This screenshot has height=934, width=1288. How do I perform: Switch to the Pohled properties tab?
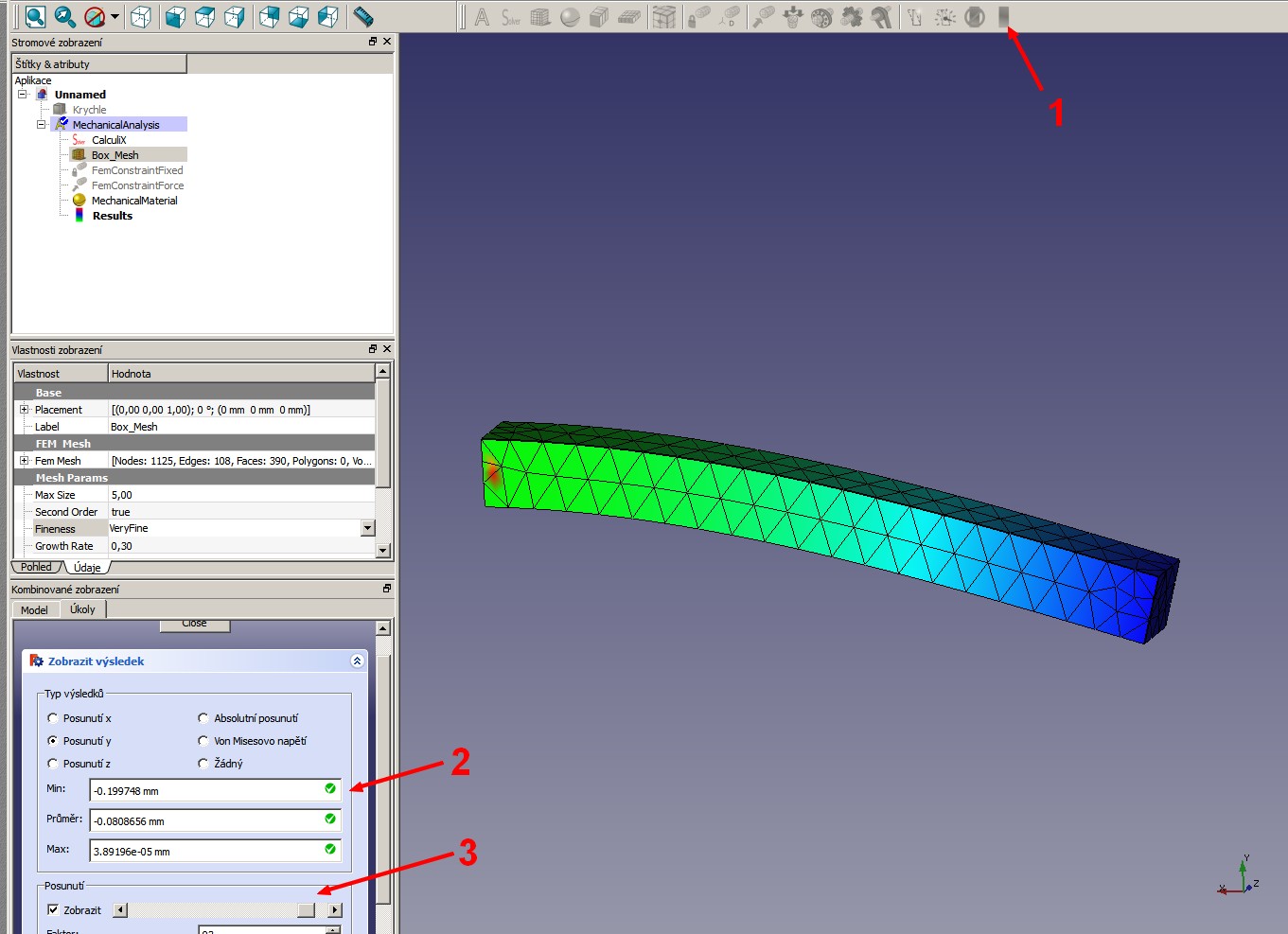point(36,567)
